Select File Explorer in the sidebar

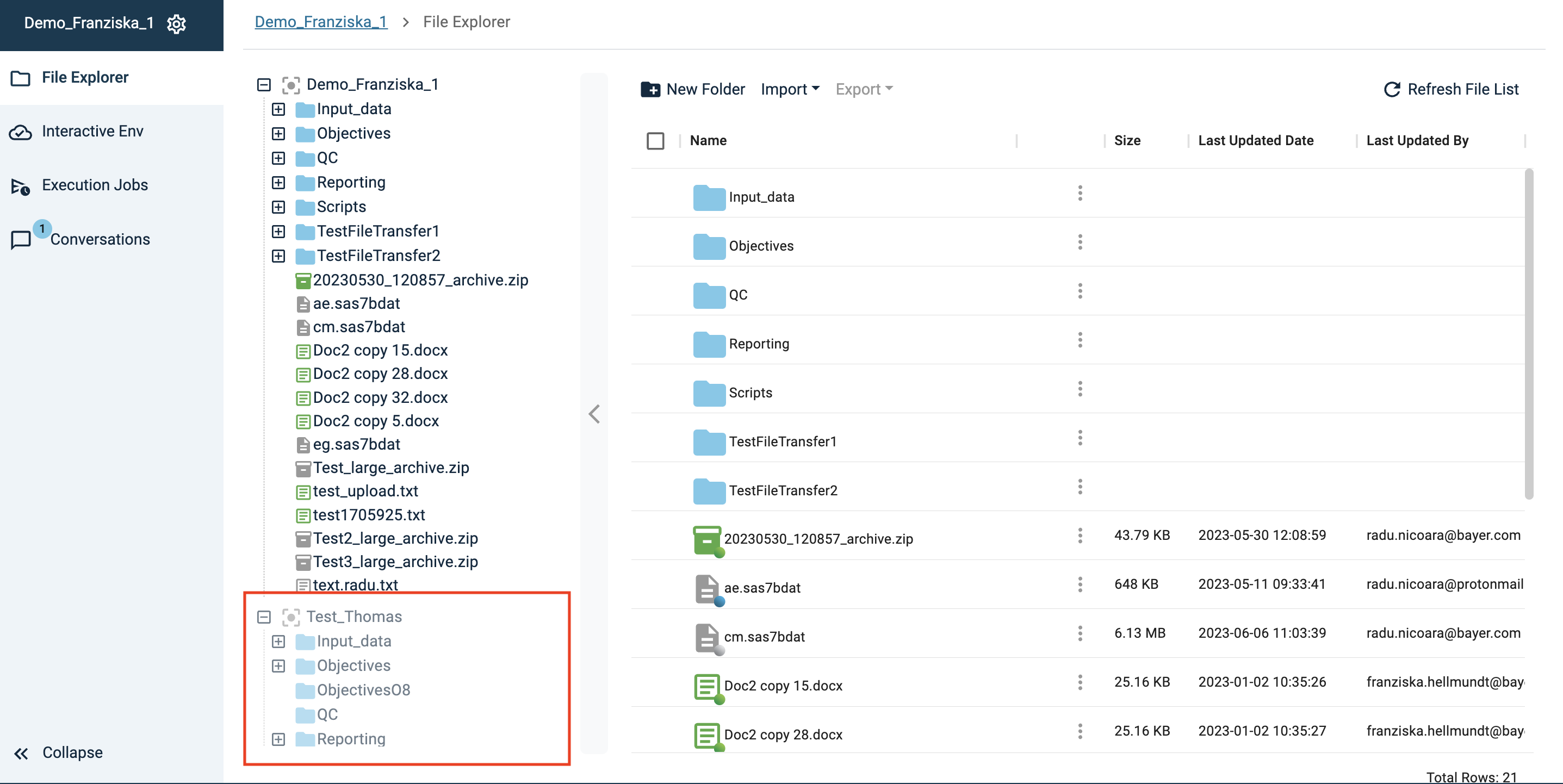point(85,78)
